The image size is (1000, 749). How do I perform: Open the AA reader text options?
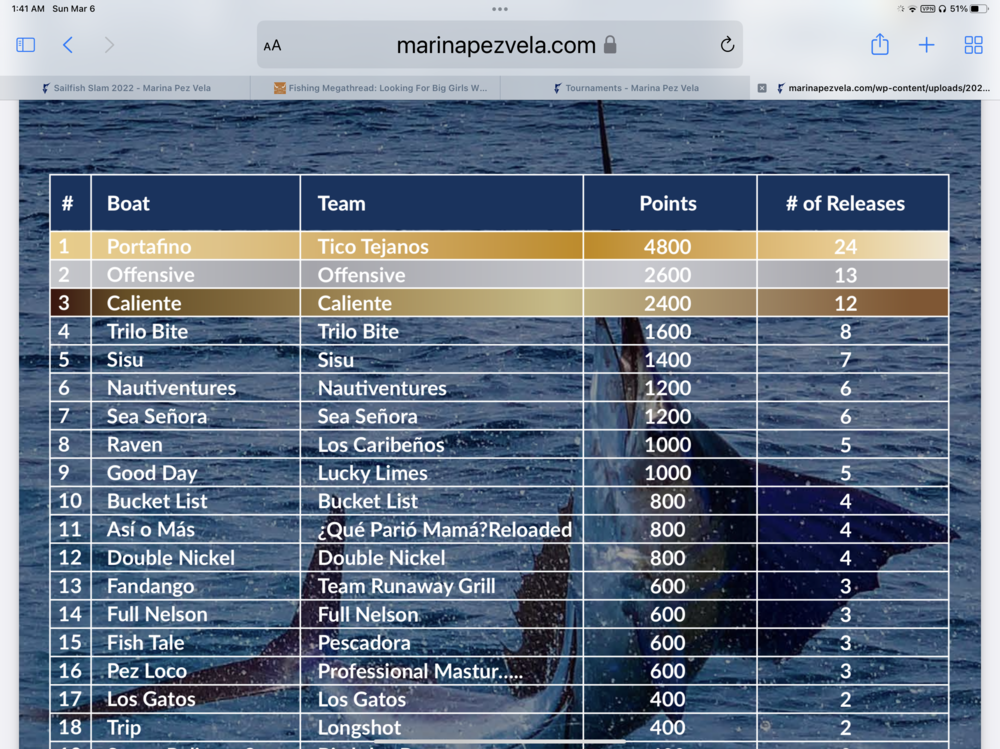(x=272, y=46)
